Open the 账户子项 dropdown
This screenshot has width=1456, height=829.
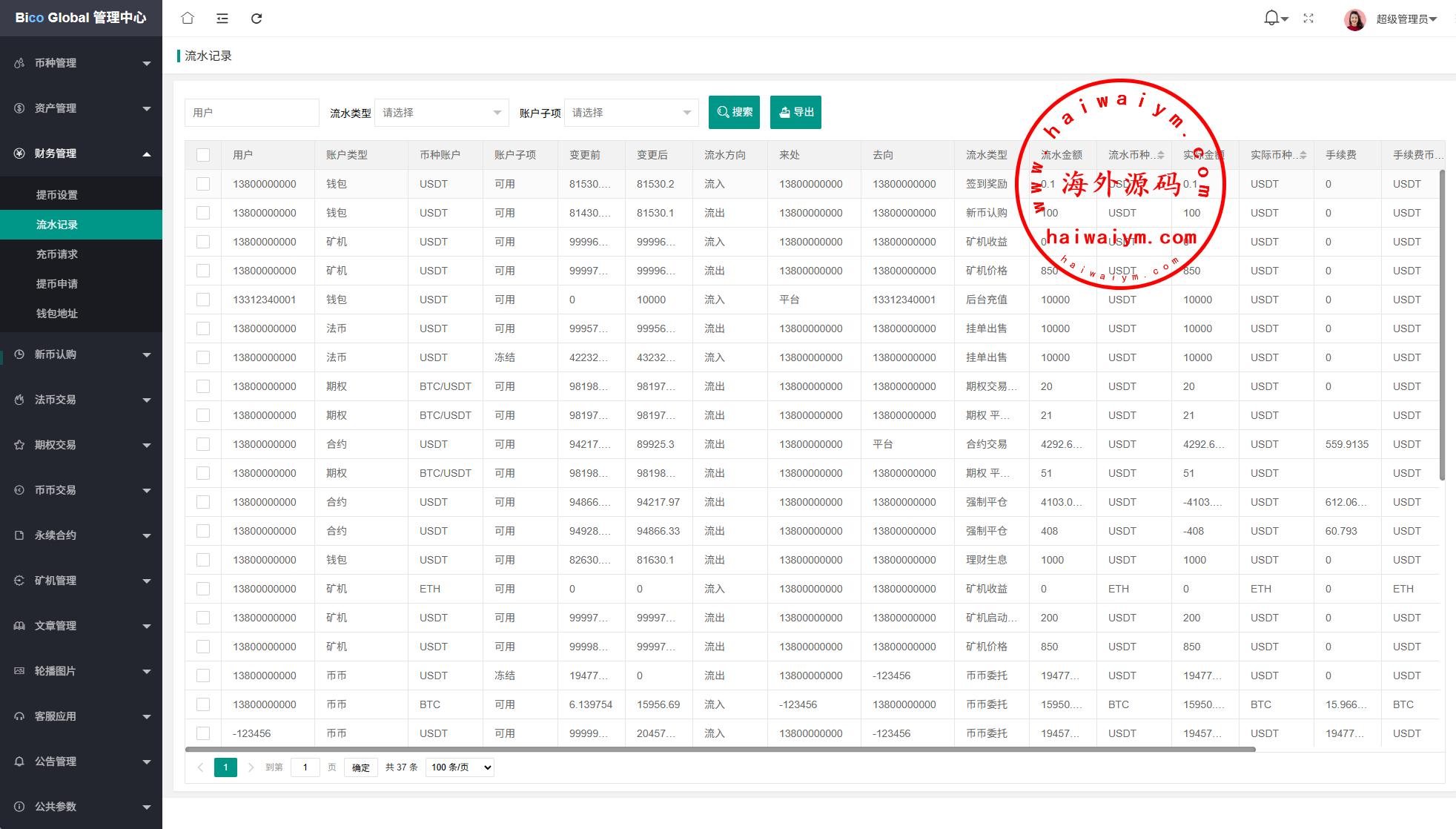pyautogui.click(x=631, y=113)
